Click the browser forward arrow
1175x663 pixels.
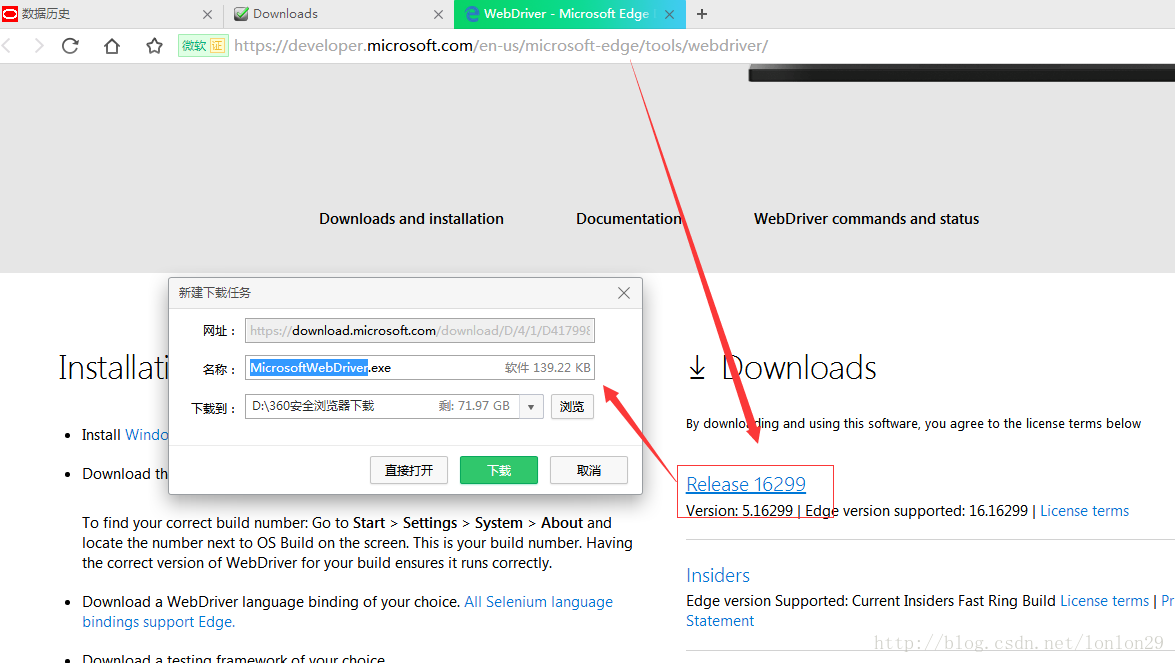coord(39,46)
